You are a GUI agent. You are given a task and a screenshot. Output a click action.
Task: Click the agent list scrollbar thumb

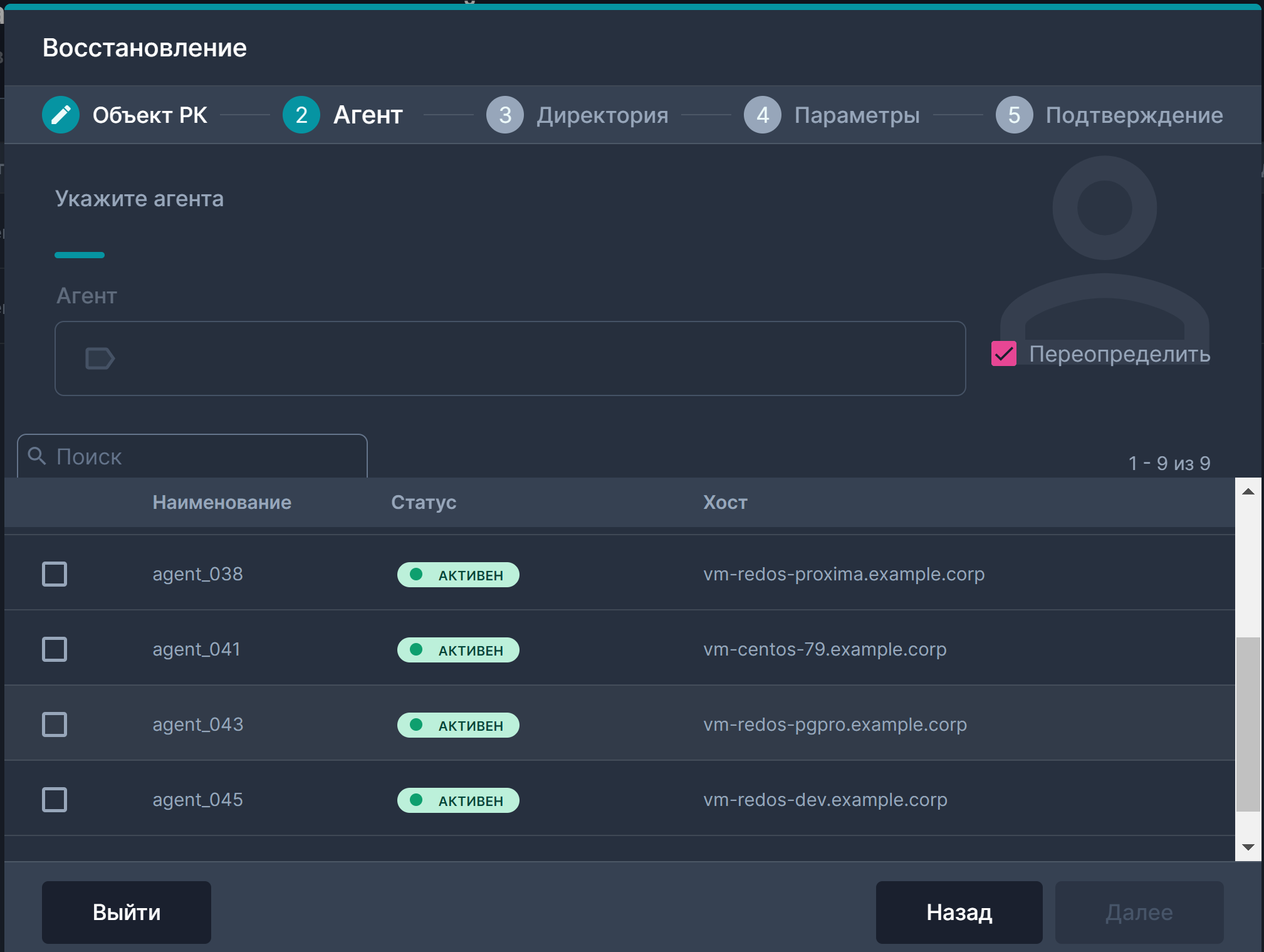1248,724
